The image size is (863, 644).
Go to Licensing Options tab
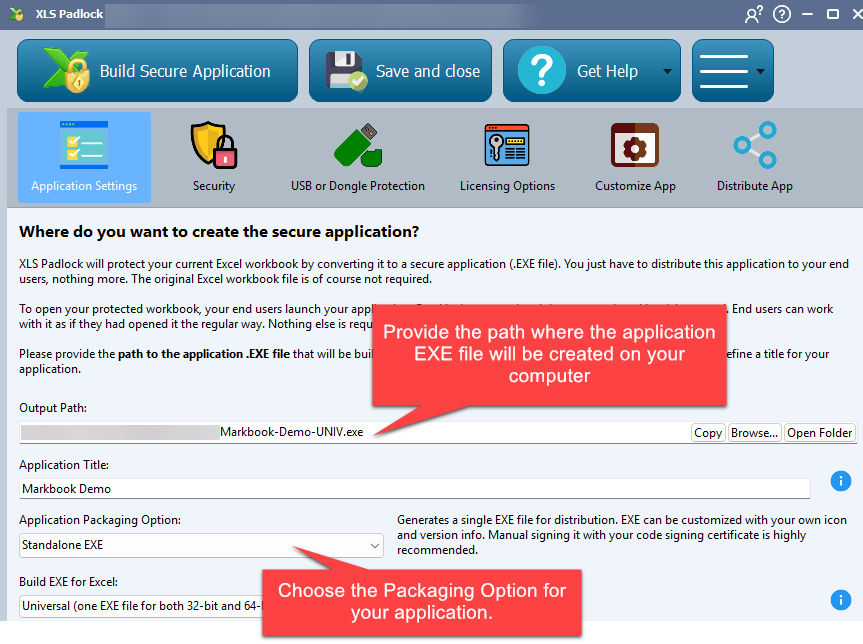click(x=507, y=158)
